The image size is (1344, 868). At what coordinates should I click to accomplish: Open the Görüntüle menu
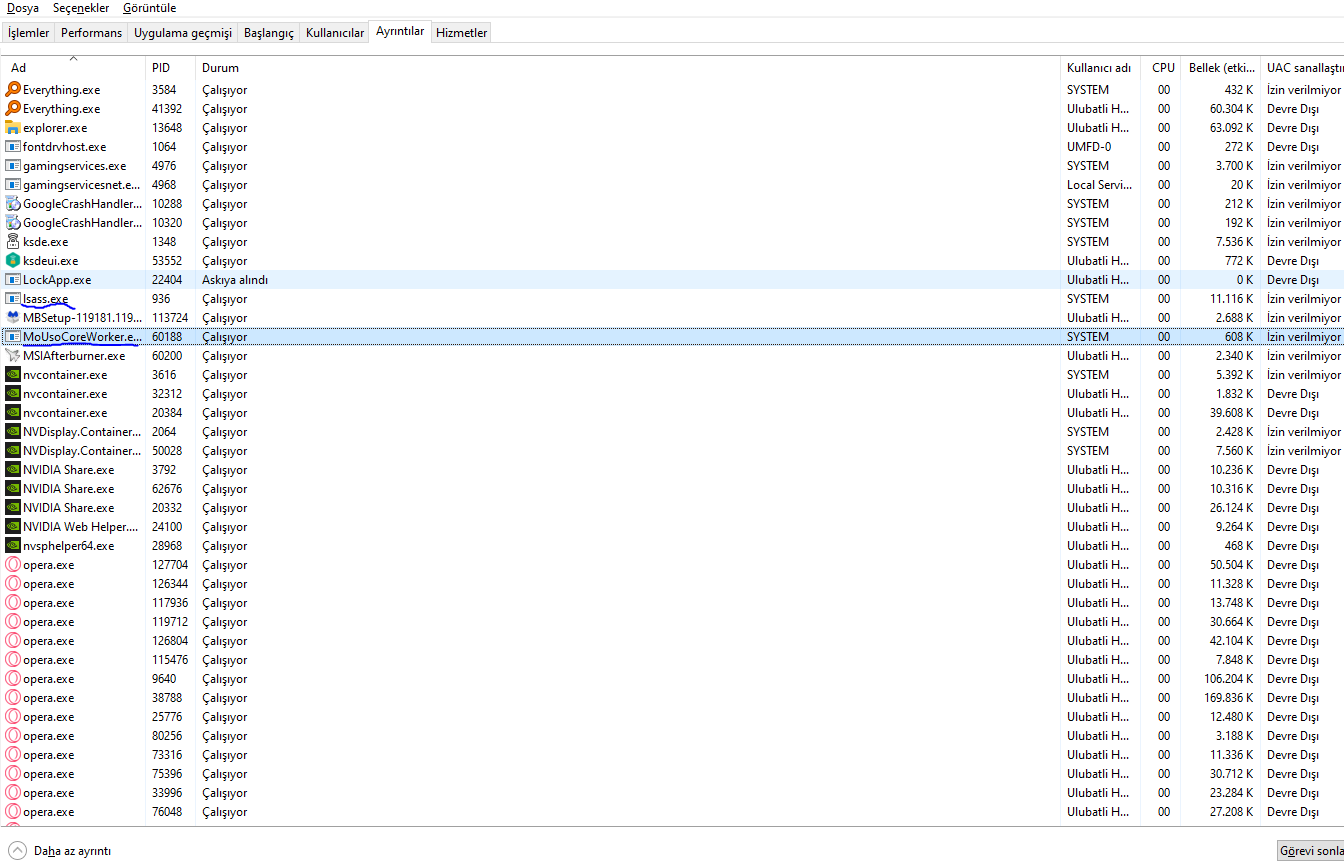tap(149, 8)
